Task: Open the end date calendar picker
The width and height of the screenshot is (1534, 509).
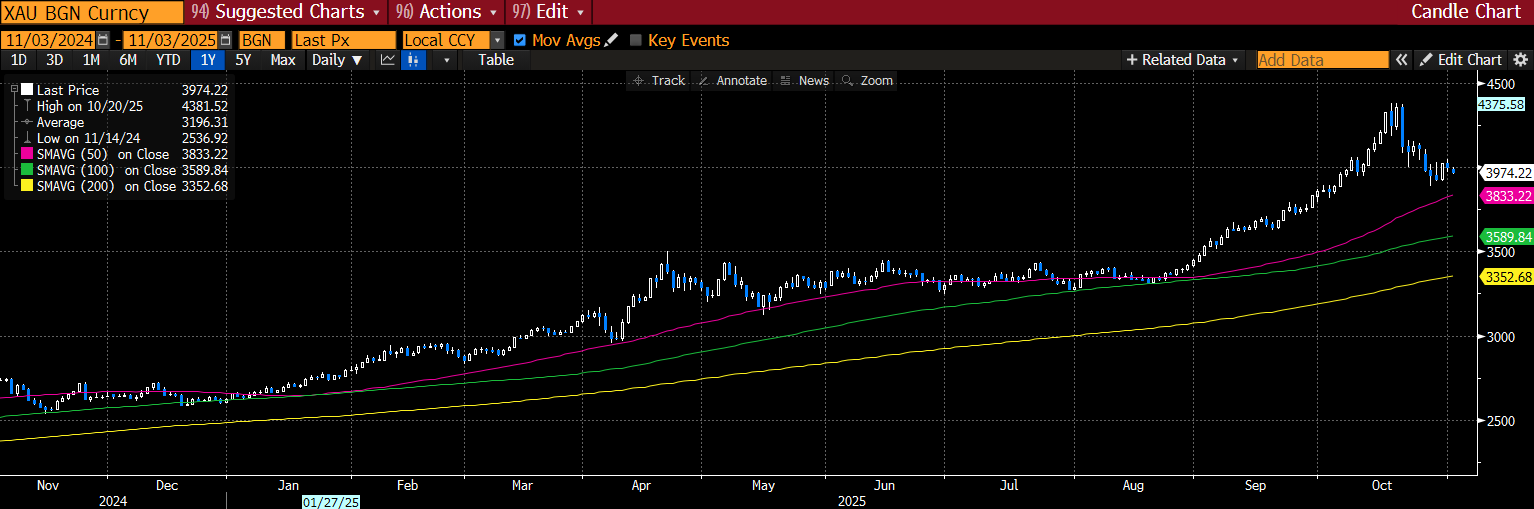Action: tap(224, 40)
